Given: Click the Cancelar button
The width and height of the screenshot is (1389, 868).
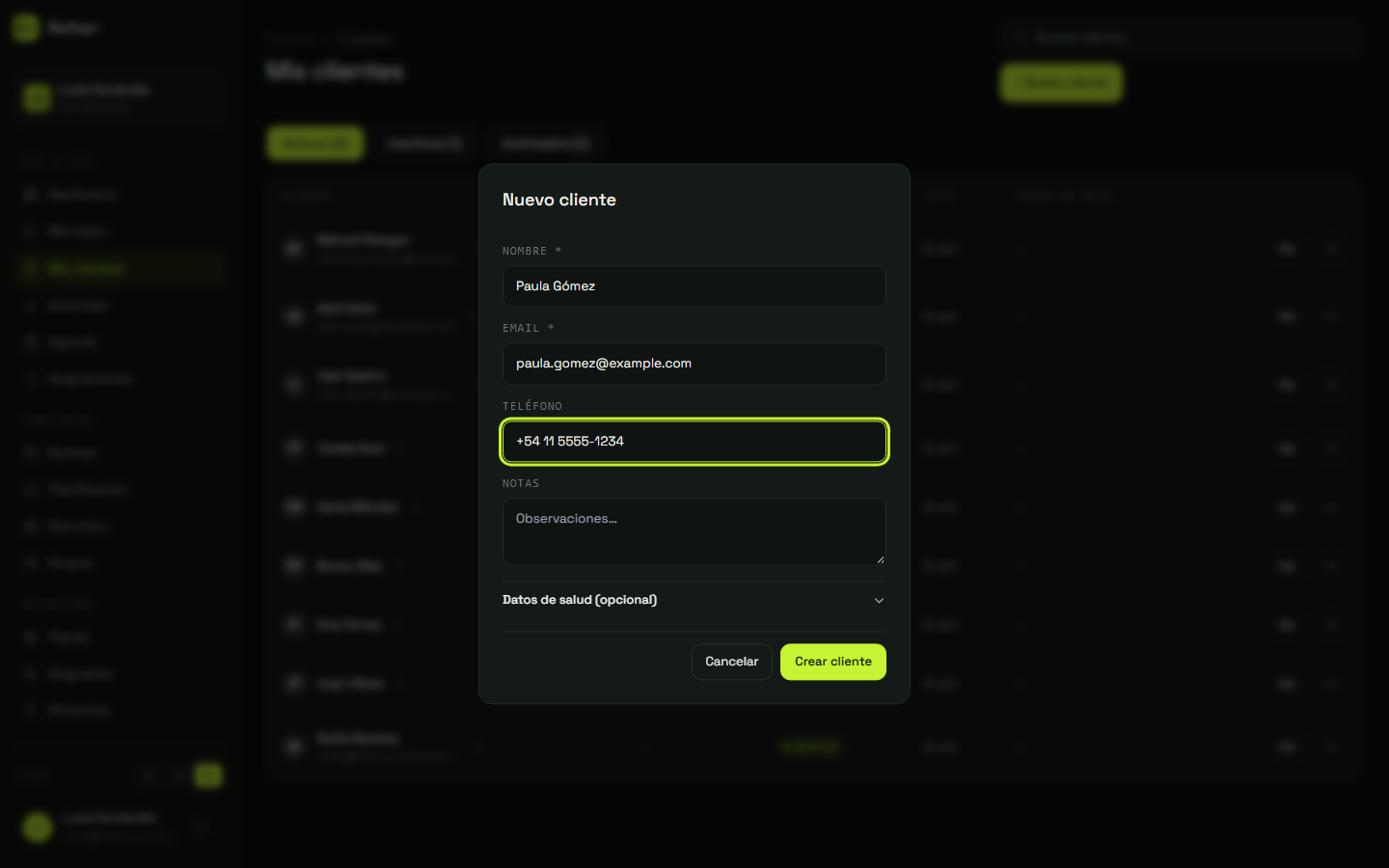Looking at the screenshot, I should coord(731,662).
